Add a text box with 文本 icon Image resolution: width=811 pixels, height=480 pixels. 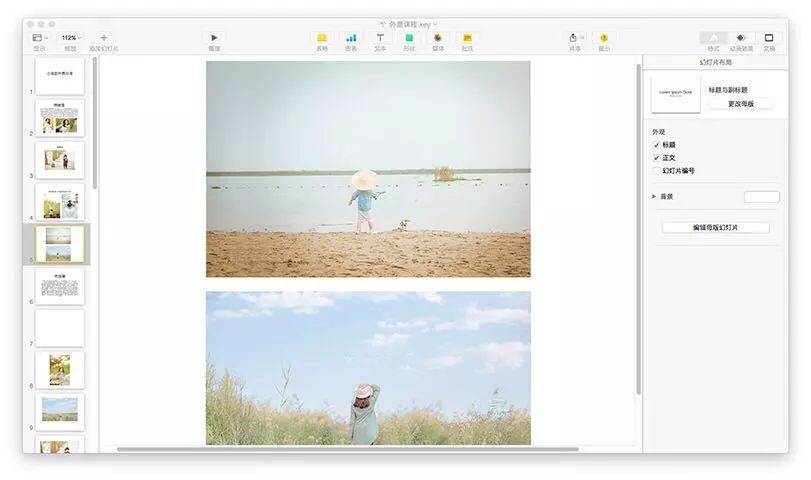(x=380, y=38)
